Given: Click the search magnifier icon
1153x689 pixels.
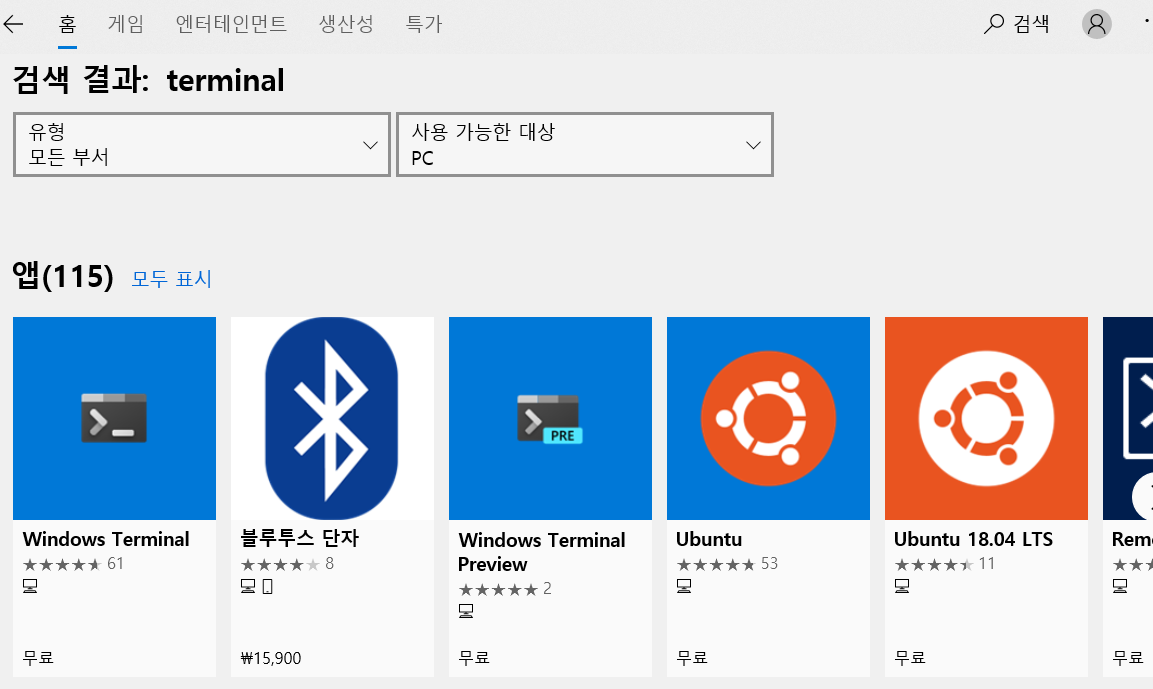Looking at the screenshot, I should click(993, 24).
